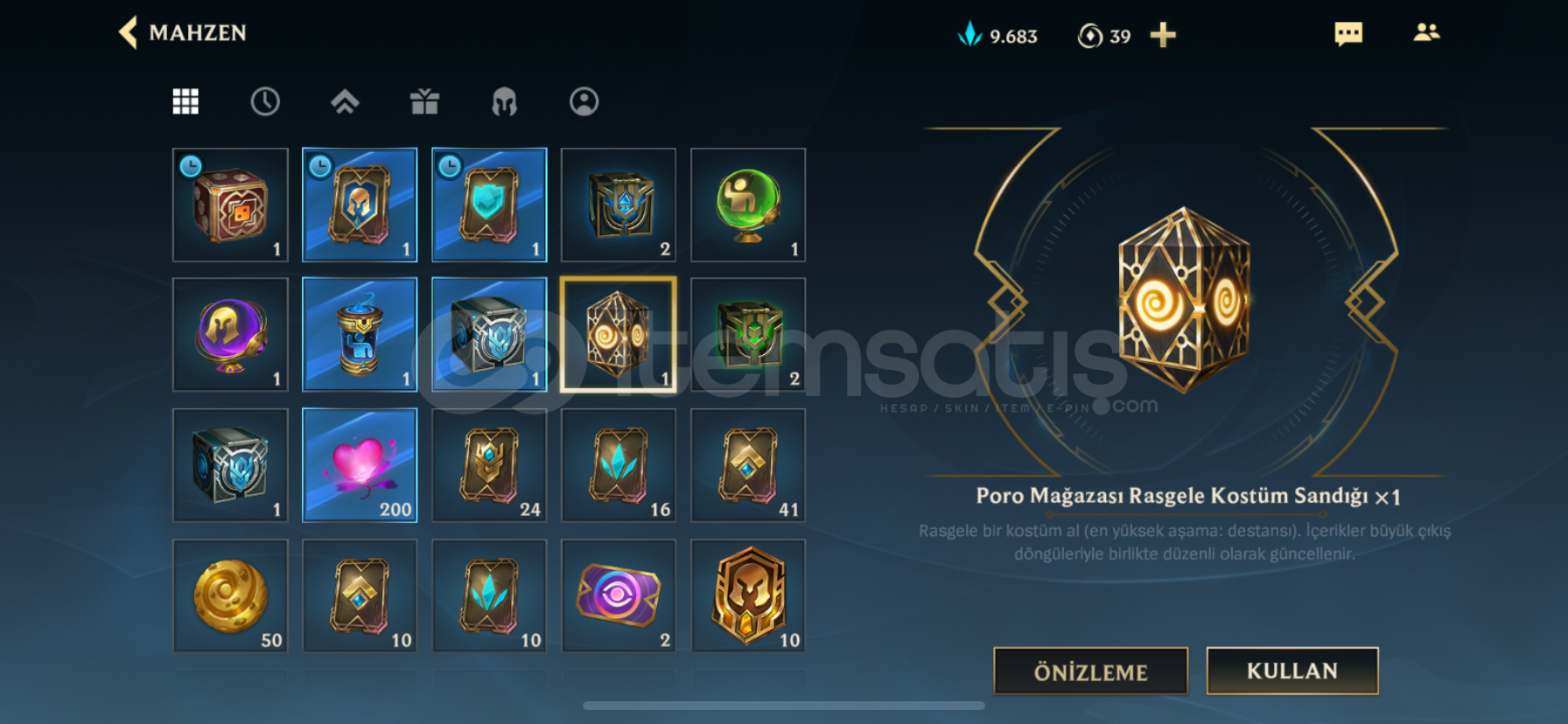Add more currency with plus icon
Image resolution: width=1568 pixels, height=724 pixels.
coord(1163,35)
